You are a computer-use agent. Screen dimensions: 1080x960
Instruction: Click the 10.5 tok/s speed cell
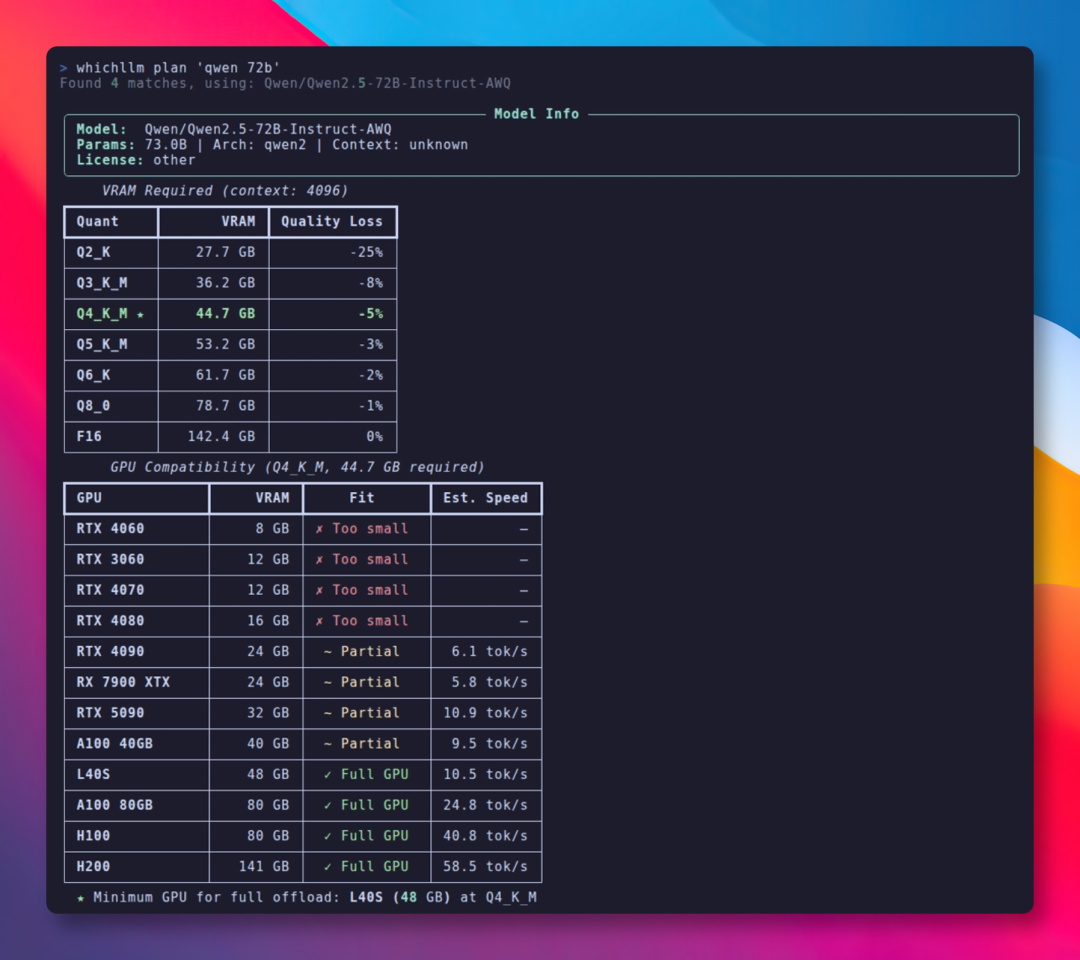click(x=485, y=775)
